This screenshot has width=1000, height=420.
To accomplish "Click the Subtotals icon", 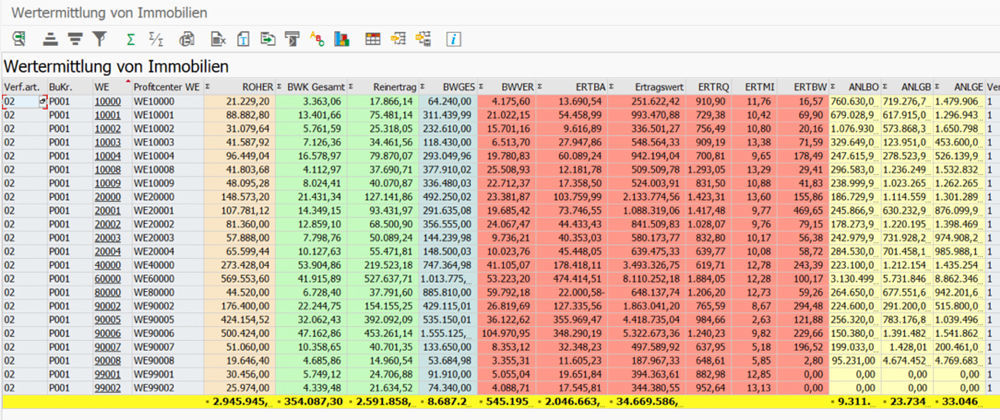I will click(155, 40).
